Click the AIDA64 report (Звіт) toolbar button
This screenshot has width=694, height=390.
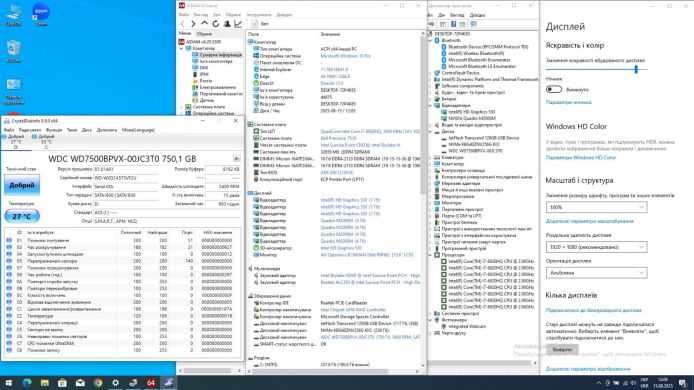[260, 24]
